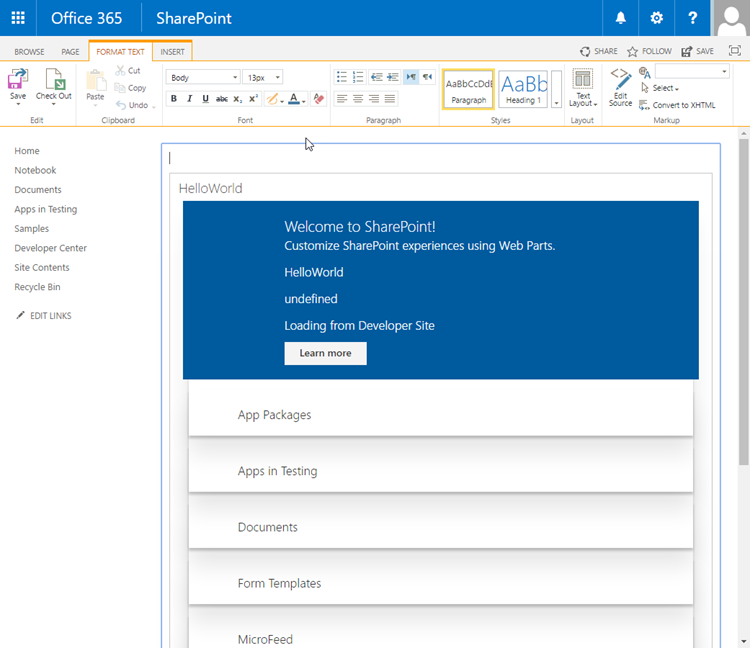
Task: Open the Office 365 app launcher grid
Action: click(18, 18)
